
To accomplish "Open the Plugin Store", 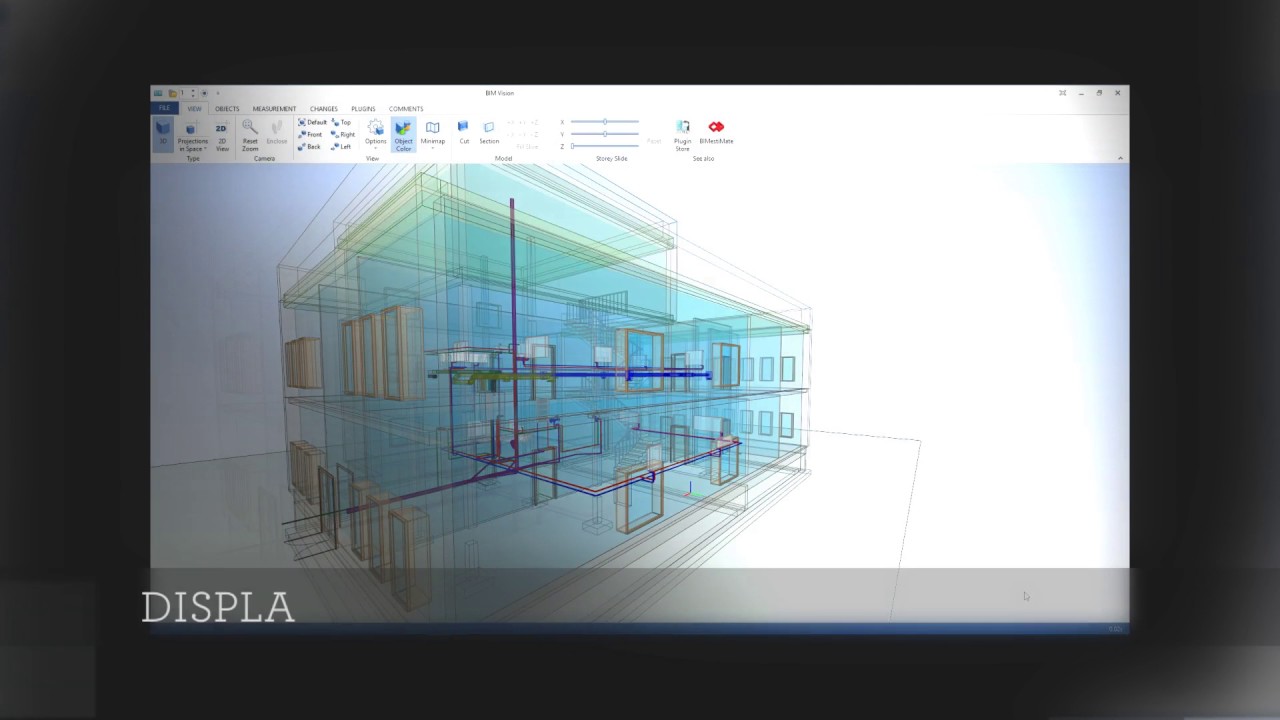I will (x=682, y=135).
